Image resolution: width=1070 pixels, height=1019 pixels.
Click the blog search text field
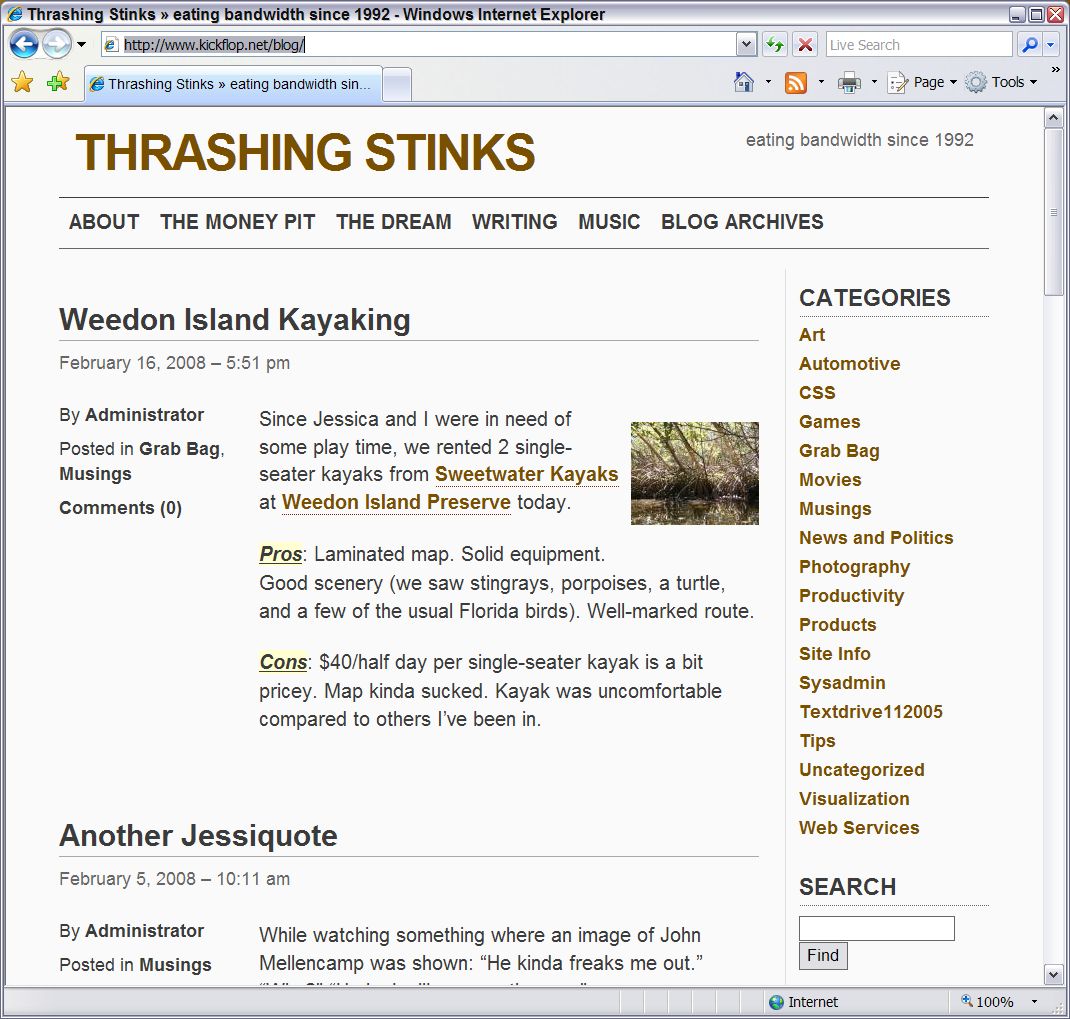click(876, 928)
